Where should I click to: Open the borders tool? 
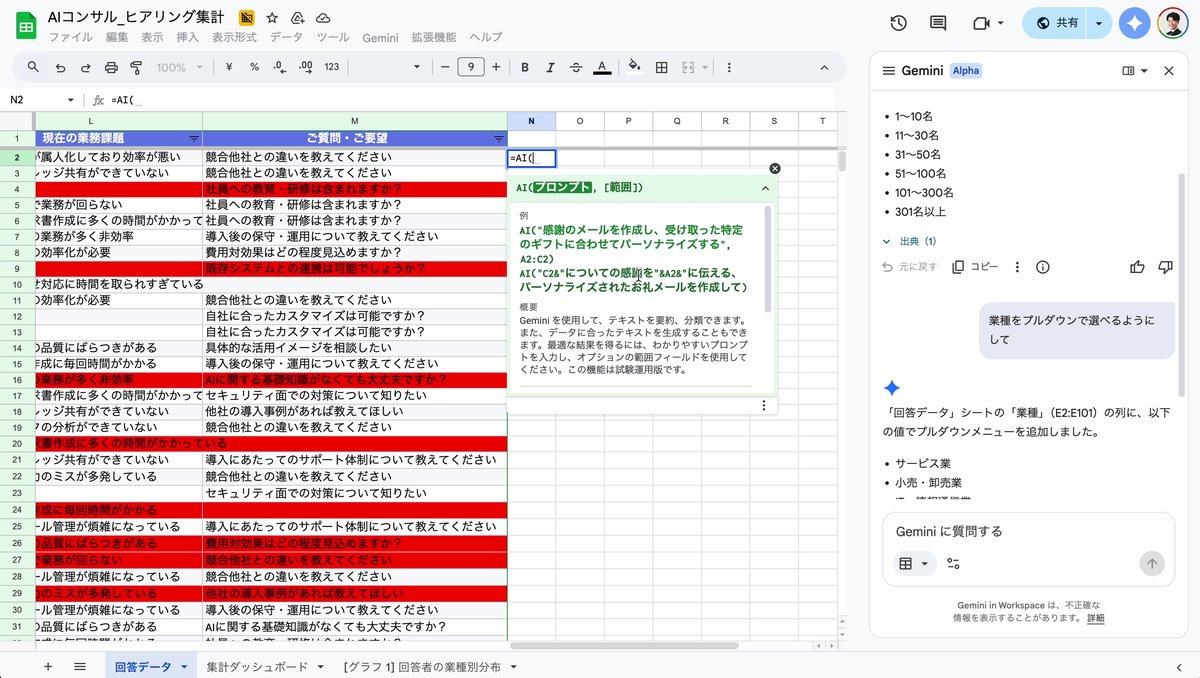tap(662, 67)
